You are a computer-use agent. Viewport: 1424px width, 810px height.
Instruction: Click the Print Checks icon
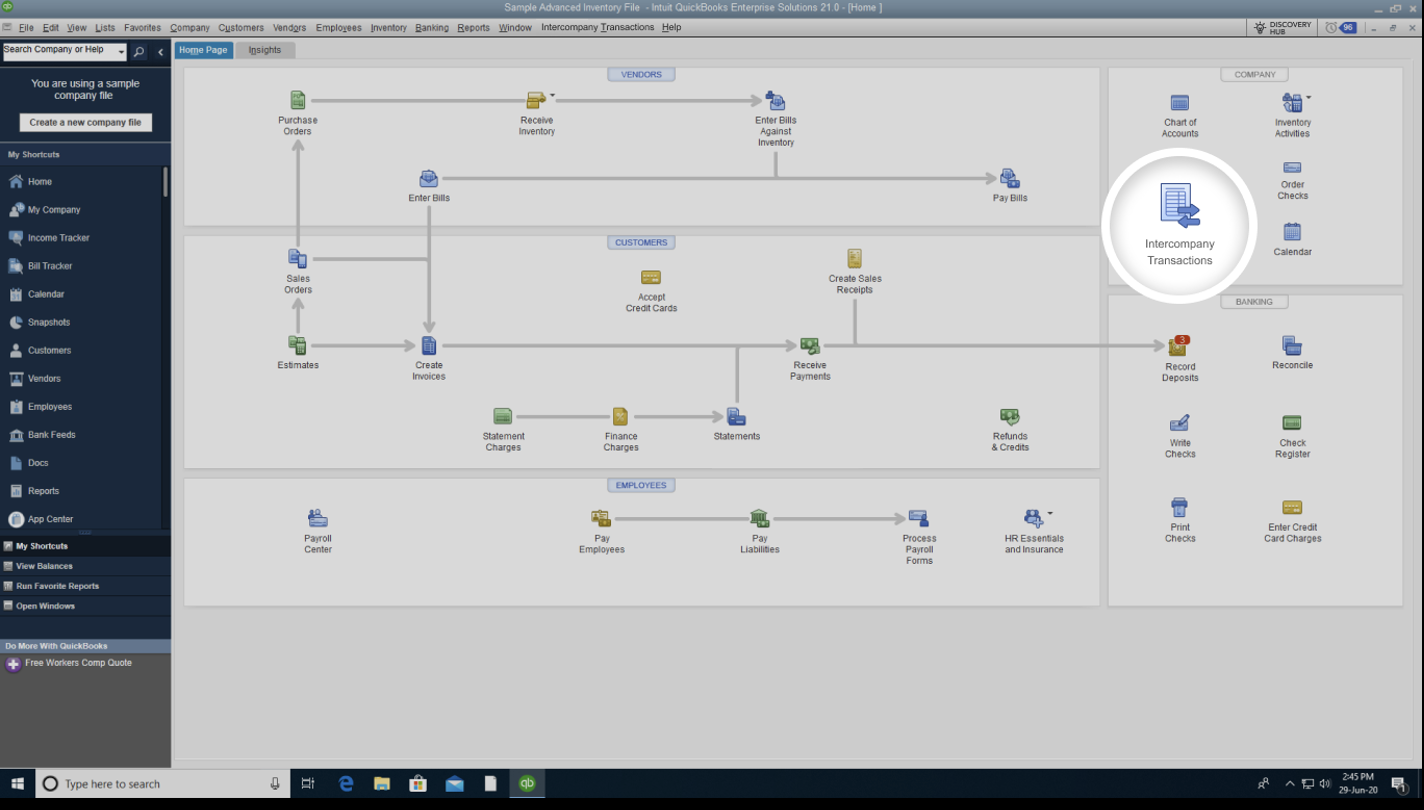[1180, 507]
